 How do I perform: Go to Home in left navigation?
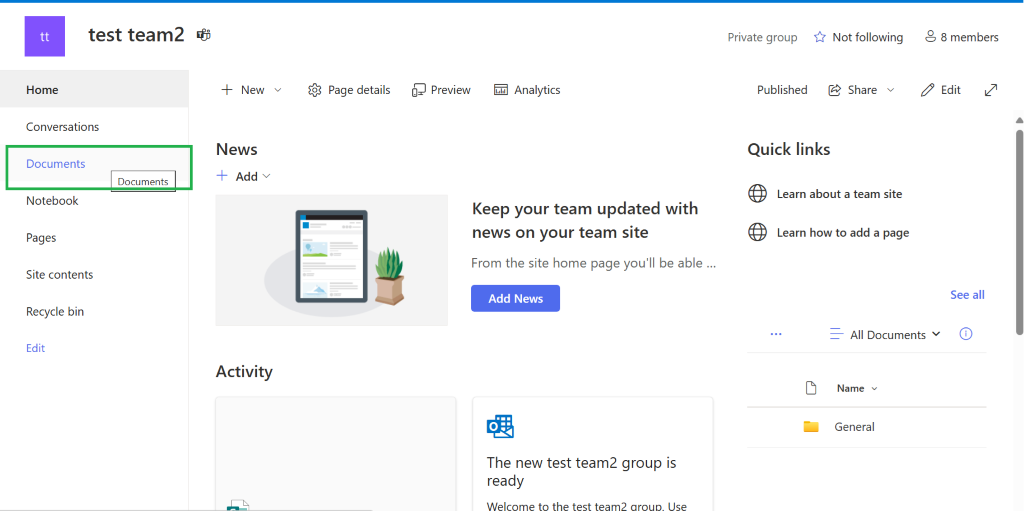point(94,90)
